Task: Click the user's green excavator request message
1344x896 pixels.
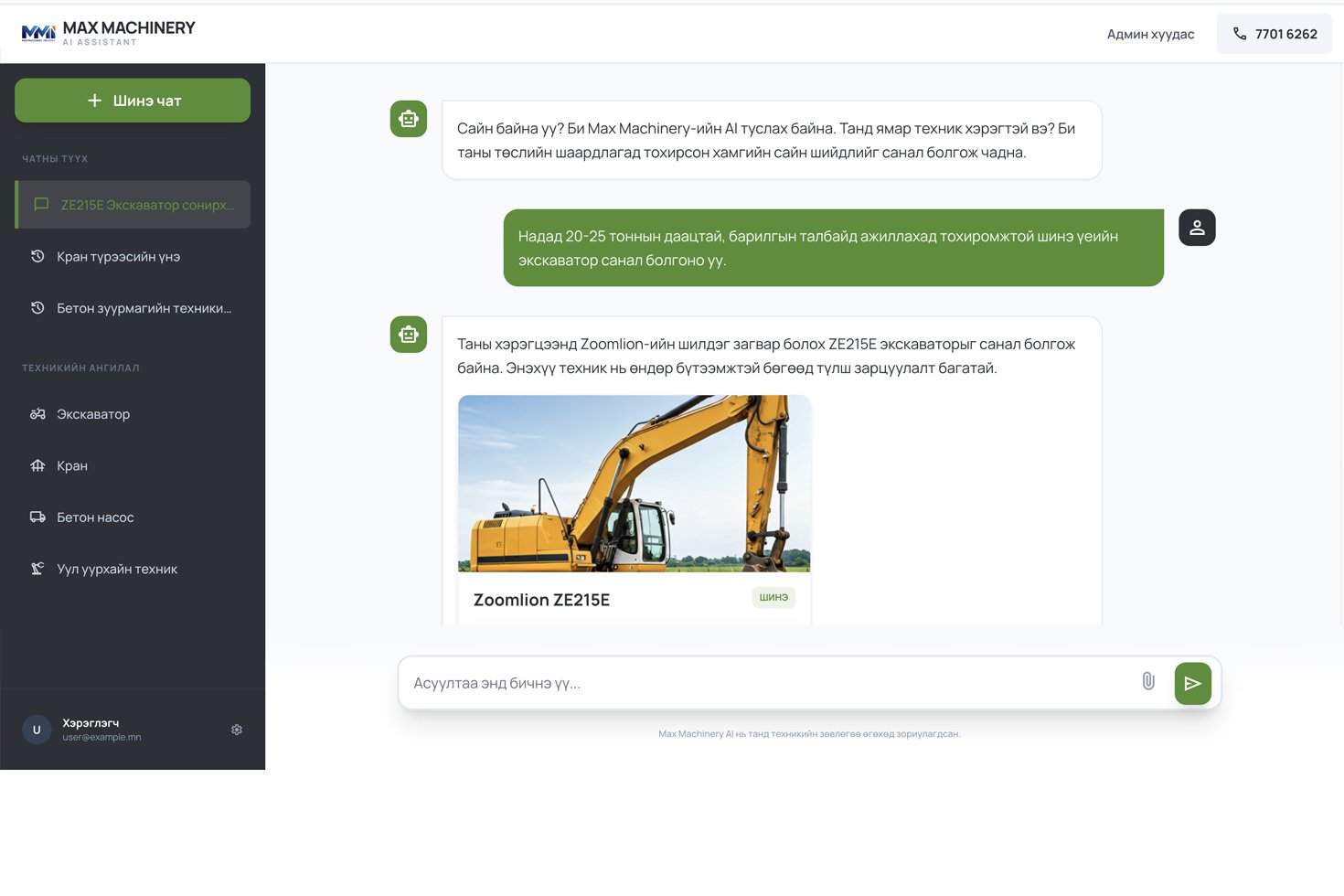Action: click(x=833, y=248)
